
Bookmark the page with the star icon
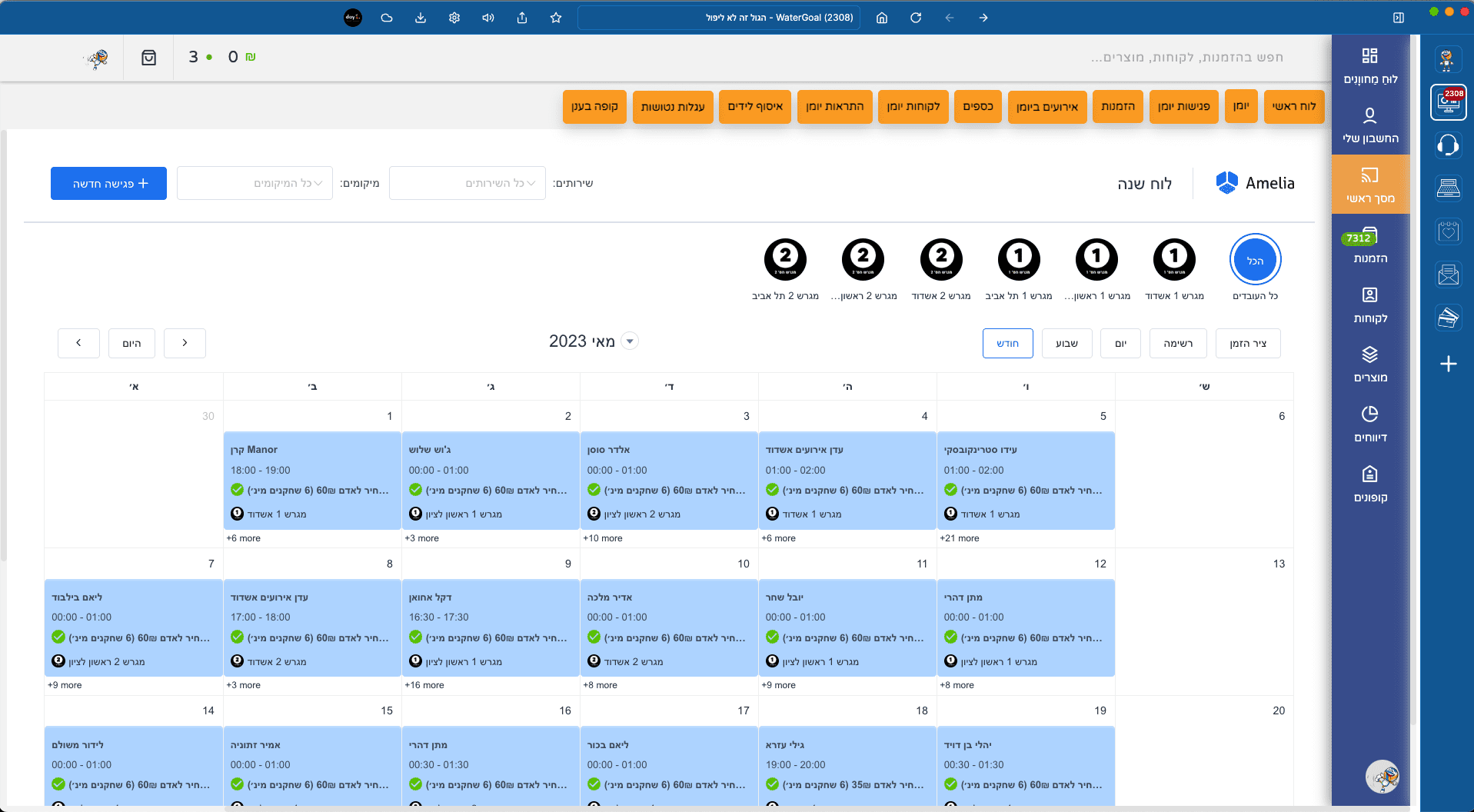tap(556, 18)
